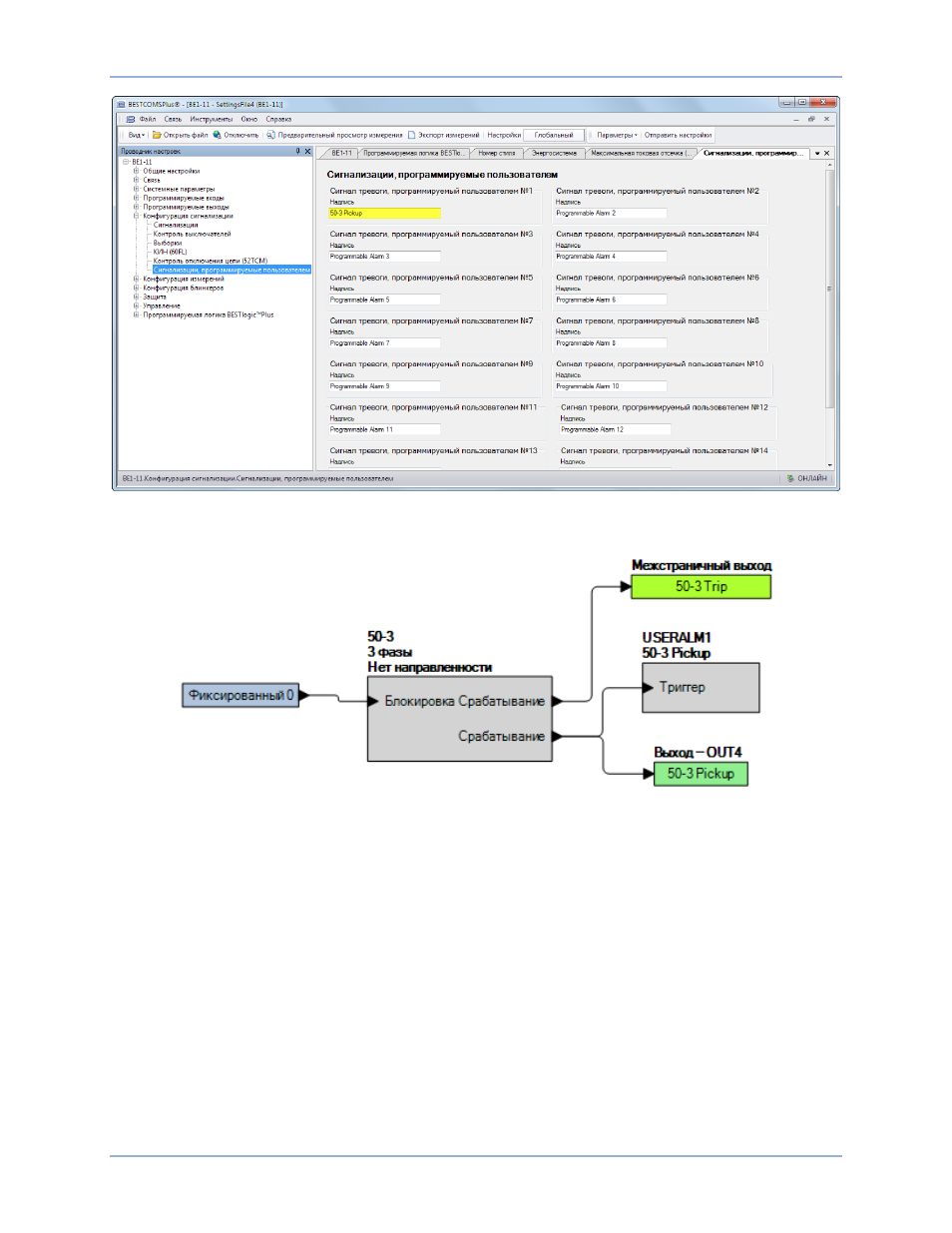Switch to Программируемая логика BESTlo... tab
The image size is (952, 1233).
412,154
